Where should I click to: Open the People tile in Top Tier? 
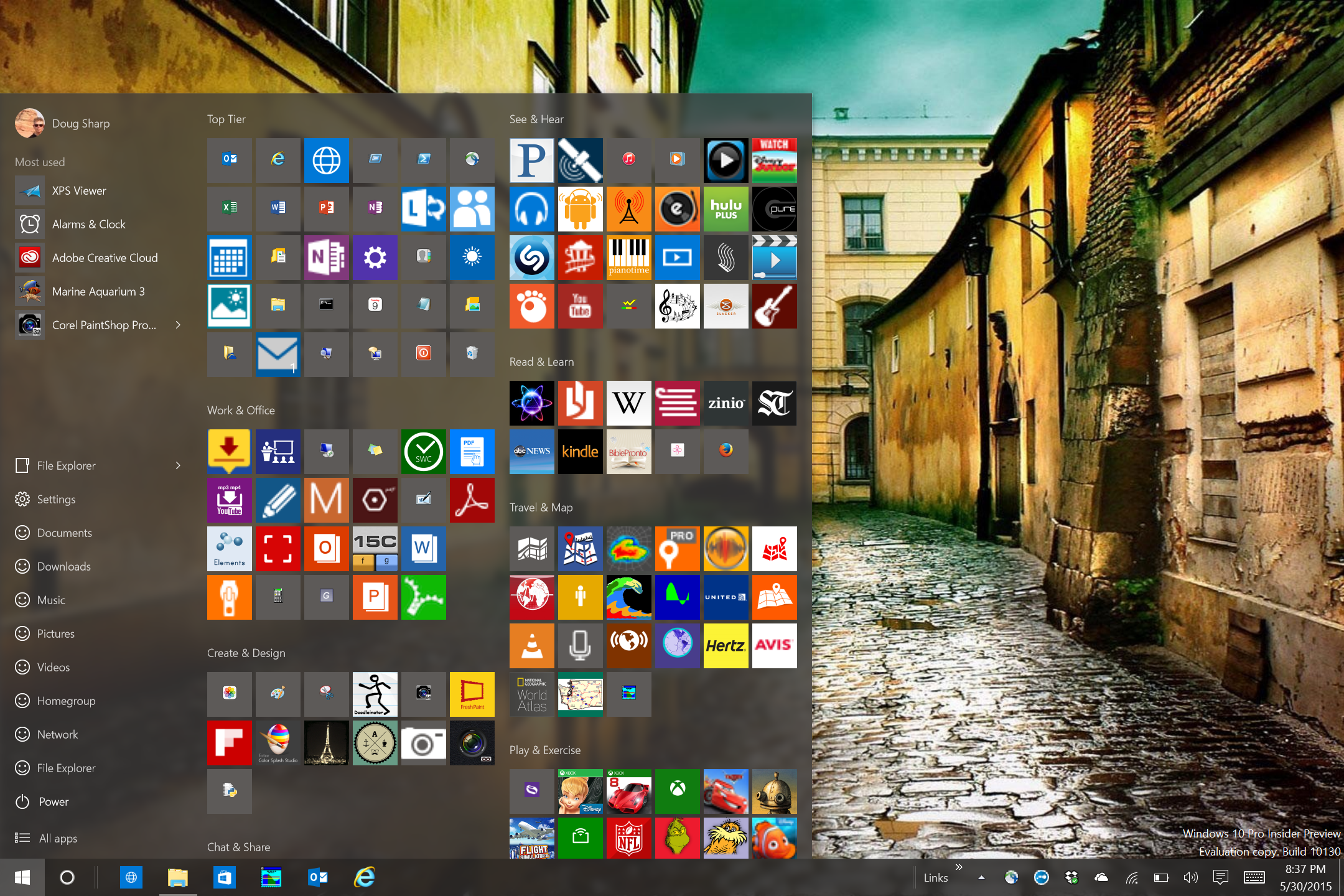472,208
